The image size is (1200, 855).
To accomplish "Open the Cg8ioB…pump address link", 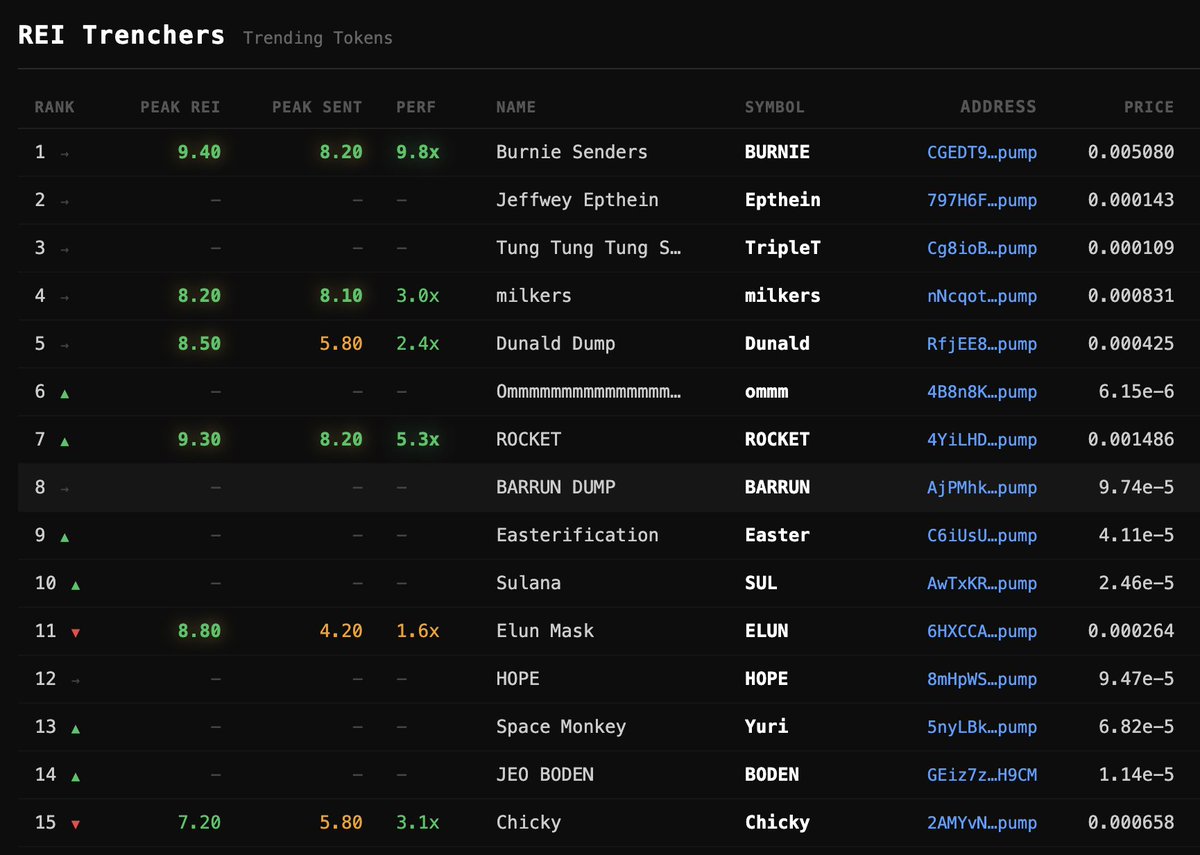I will coord(982,249).
